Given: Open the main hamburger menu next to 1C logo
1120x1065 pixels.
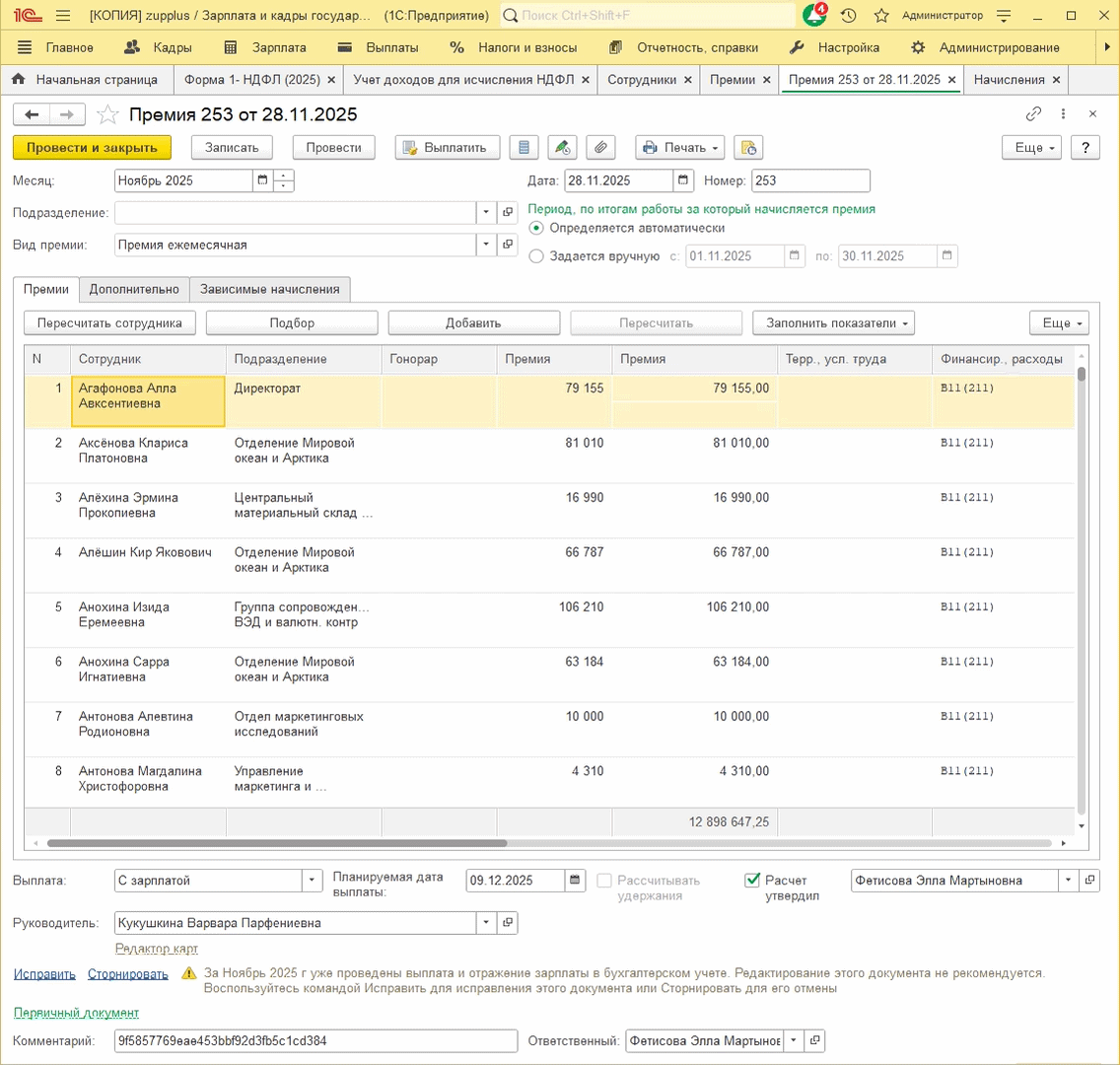Looking at the screenshot, I should 63,15.
